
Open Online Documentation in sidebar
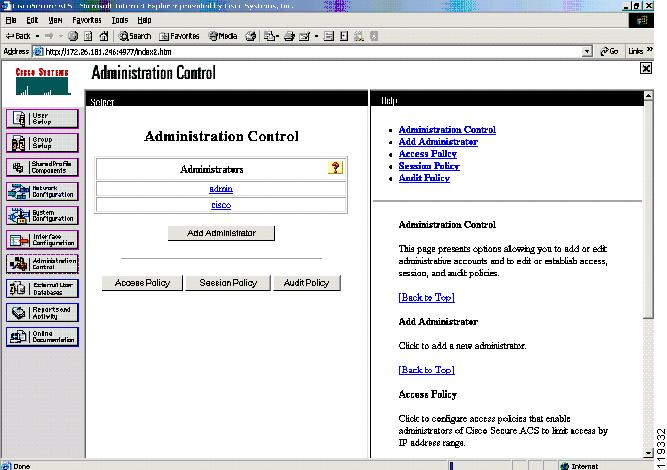tap(42, 336)
